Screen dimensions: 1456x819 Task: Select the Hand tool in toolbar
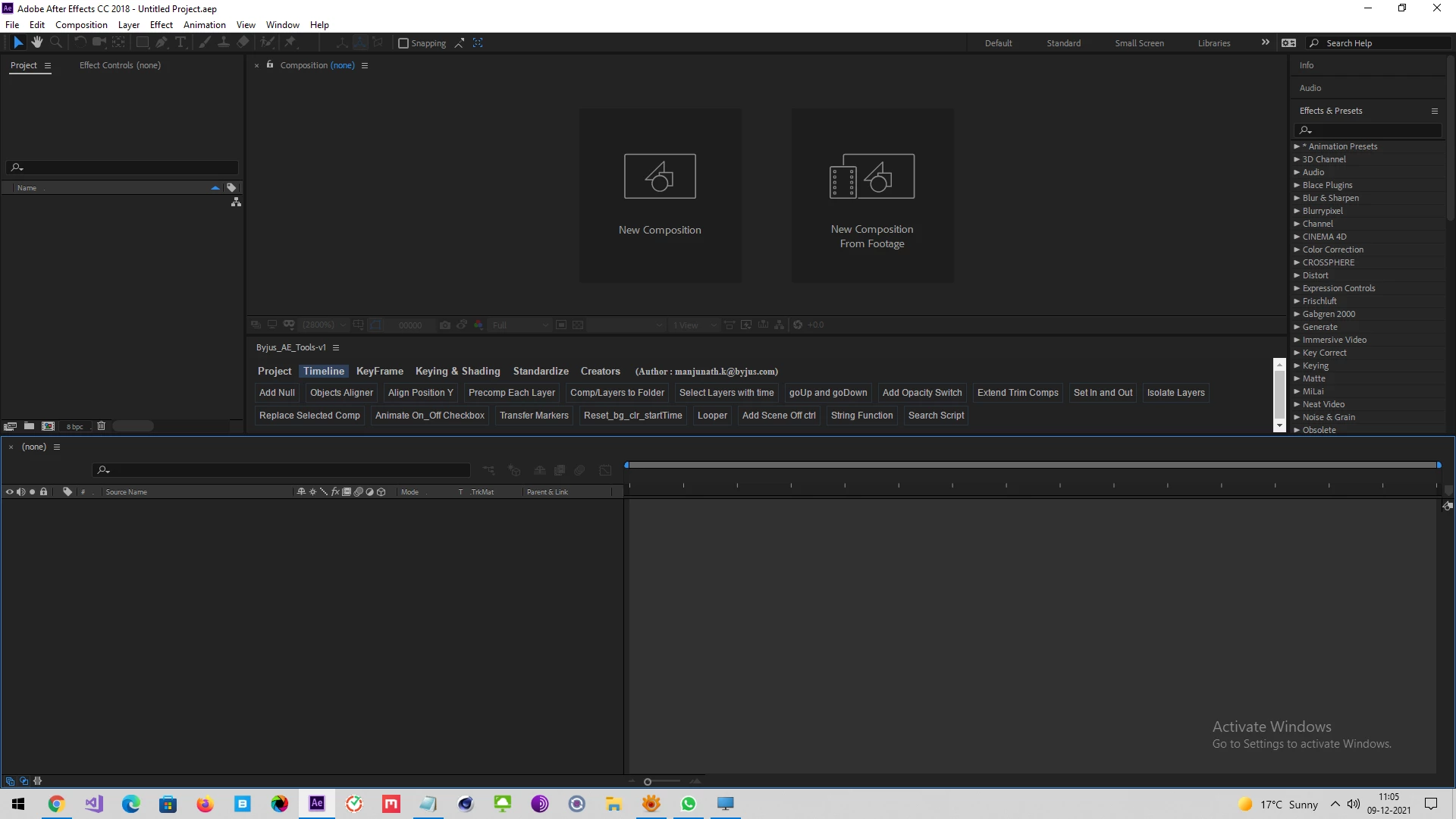click(x=36, y=42)
